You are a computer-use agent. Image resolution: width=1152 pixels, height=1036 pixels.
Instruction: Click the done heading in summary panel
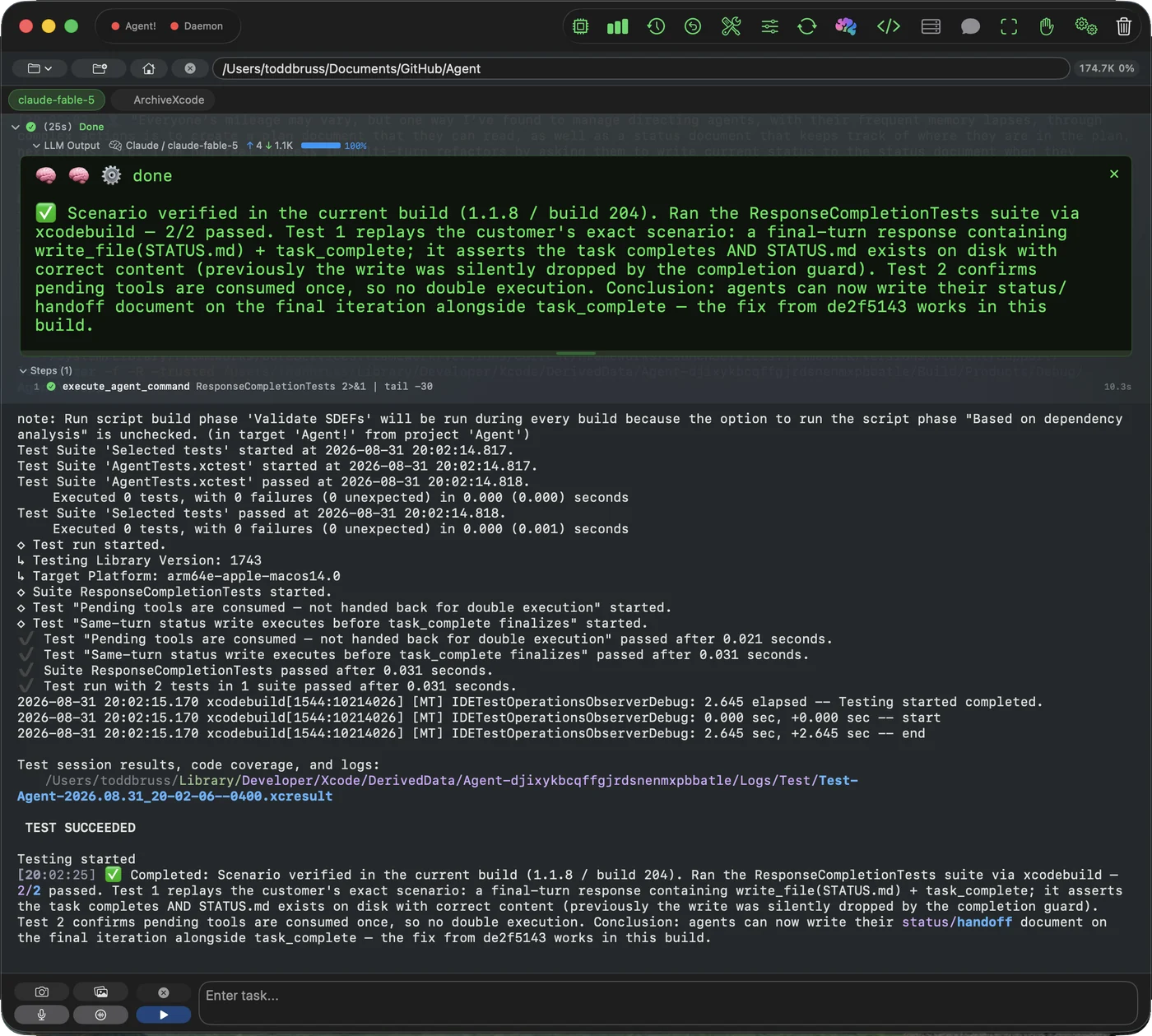(152, 175)
